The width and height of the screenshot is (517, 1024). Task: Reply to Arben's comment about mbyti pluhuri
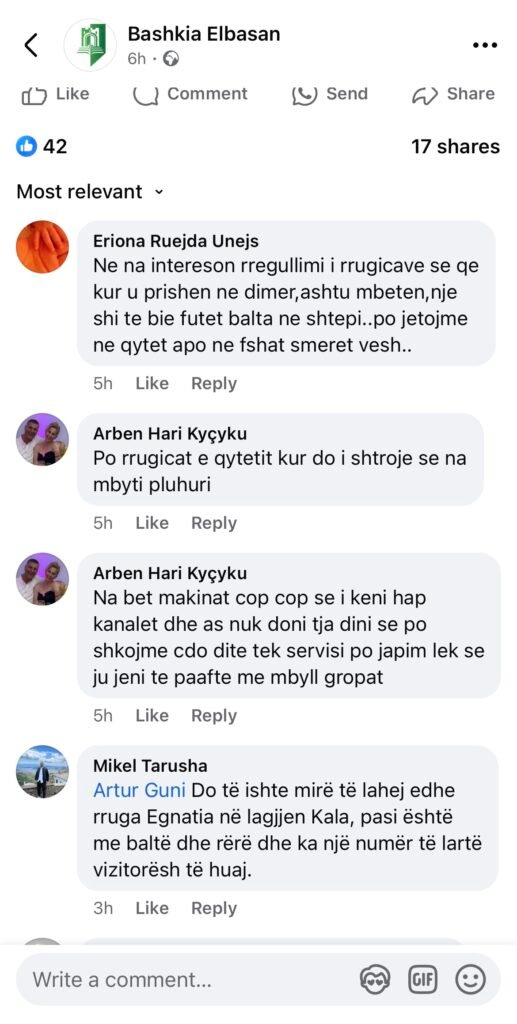213,523
